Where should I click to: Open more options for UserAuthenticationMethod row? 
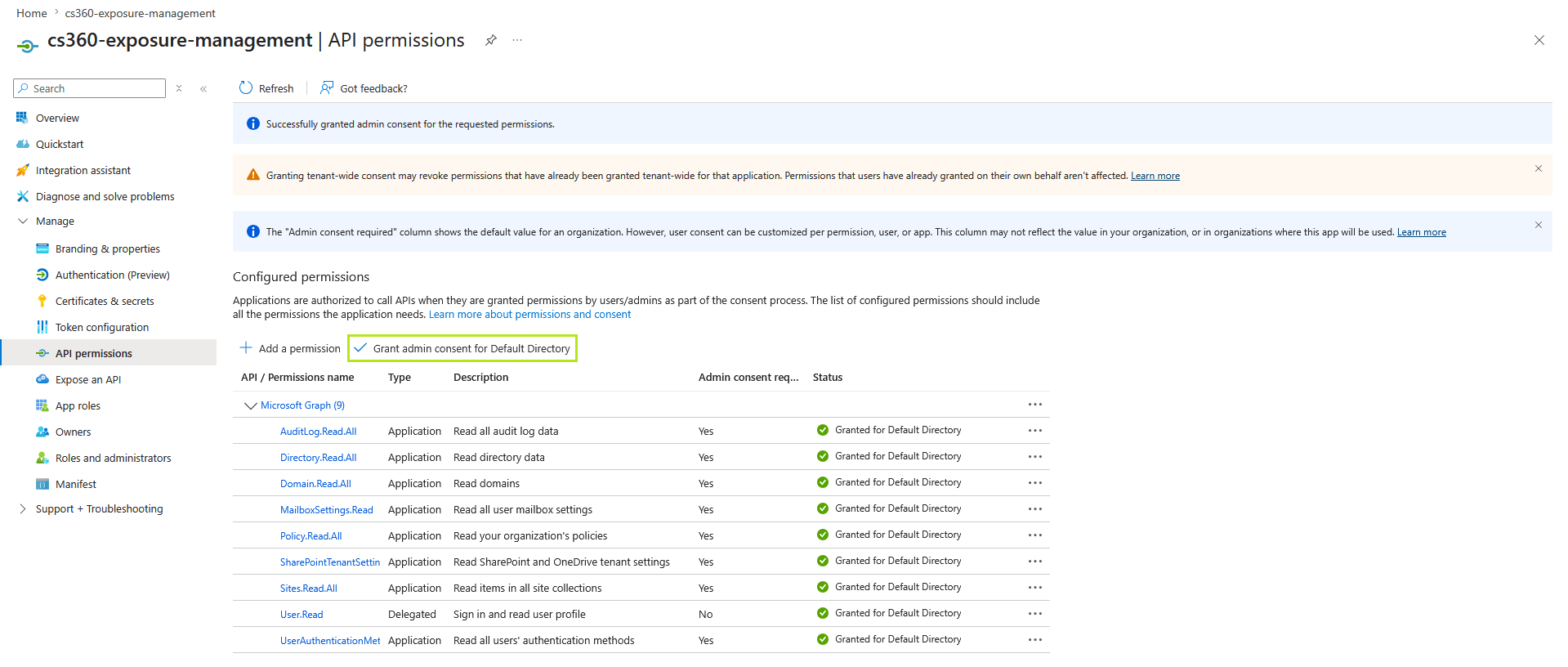pos(1035,640)
